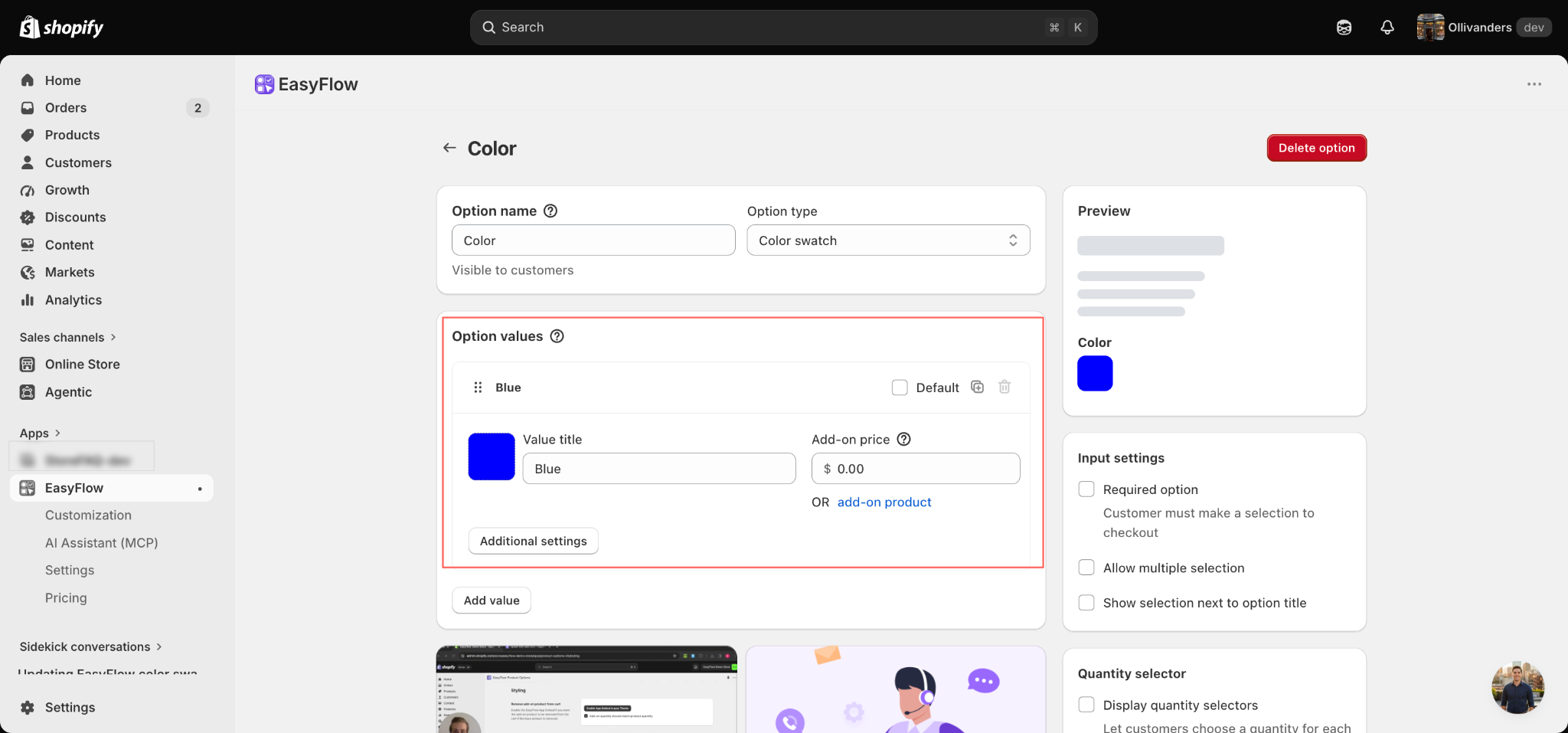Click the Option name help icon
1568x733 pixels.
pyautogui.click(x=550, y=211)
